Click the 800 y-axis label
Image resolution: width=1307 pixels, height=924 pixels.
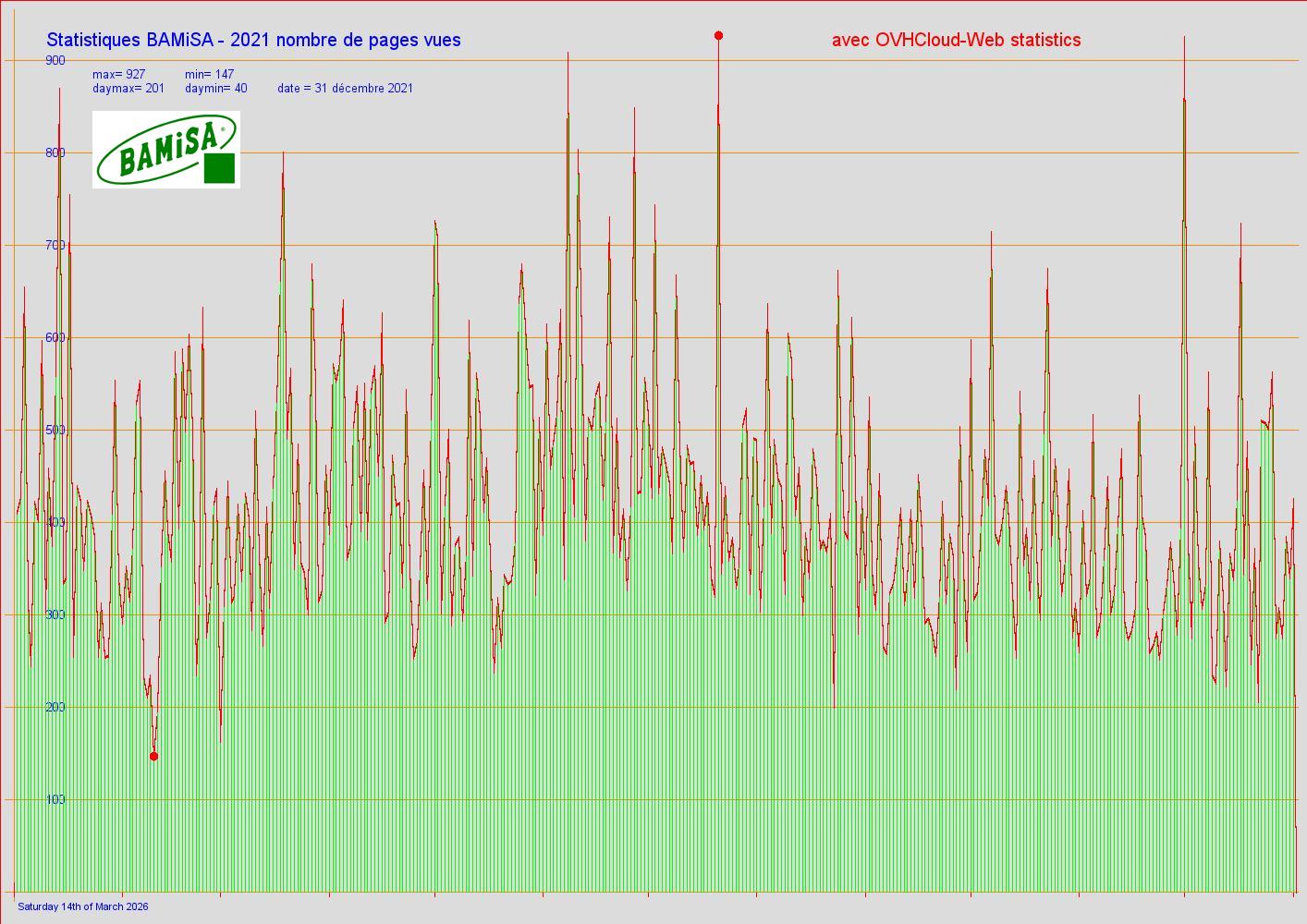coord(55,152)
